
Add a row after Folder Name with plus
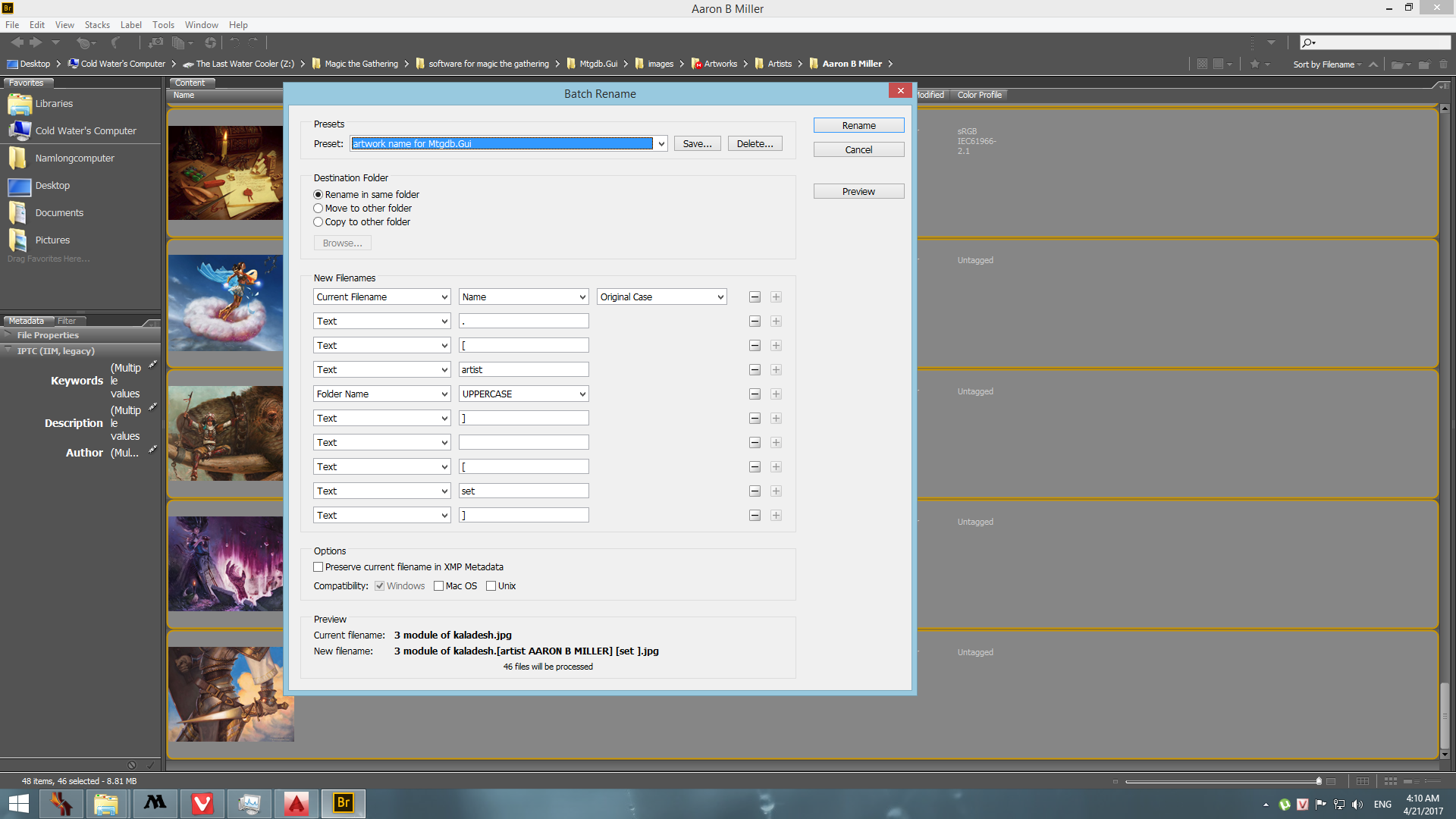pos(776,394)
